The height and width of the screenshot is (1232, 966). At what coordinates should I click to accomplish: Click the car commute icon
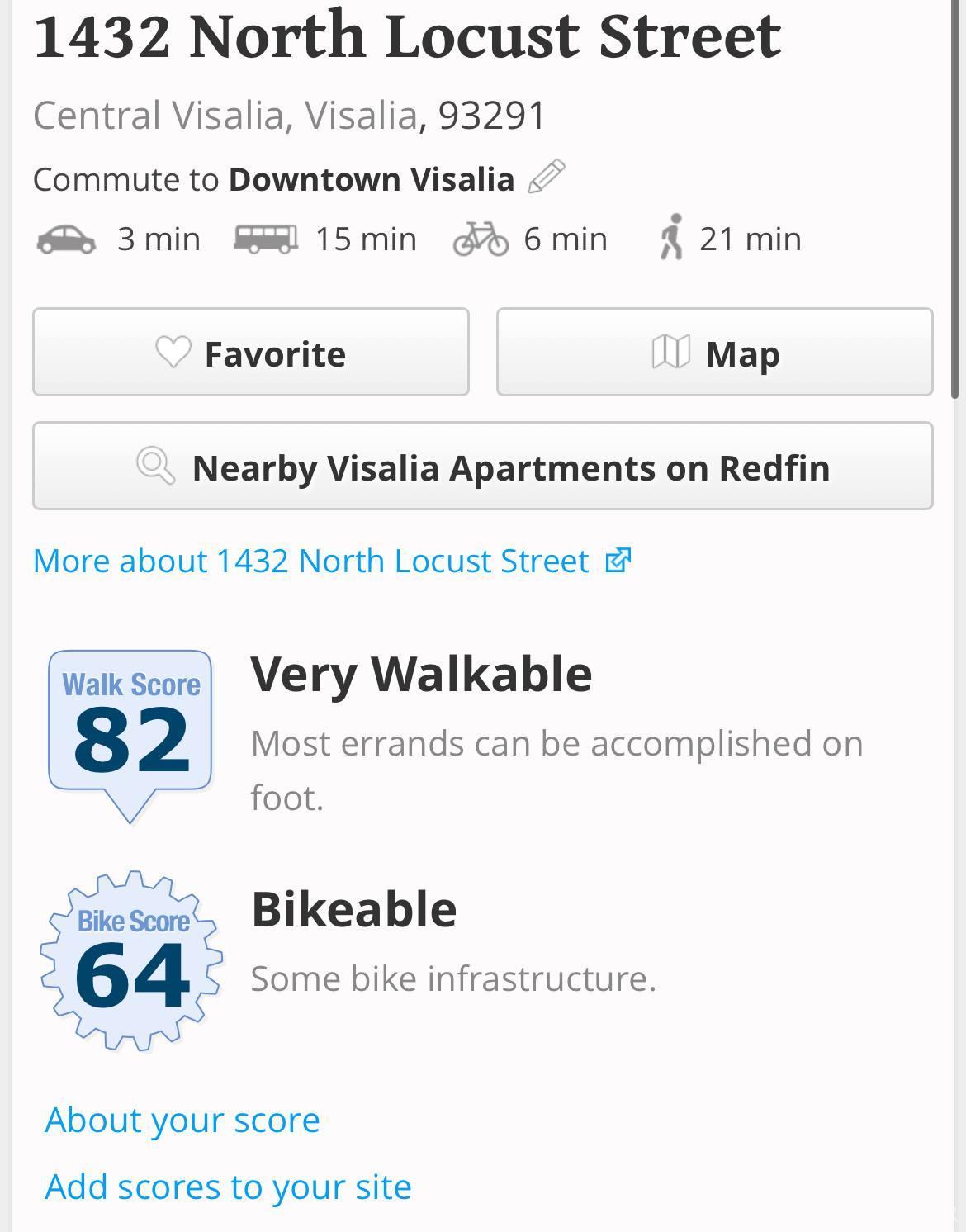[x=66, y=239]
